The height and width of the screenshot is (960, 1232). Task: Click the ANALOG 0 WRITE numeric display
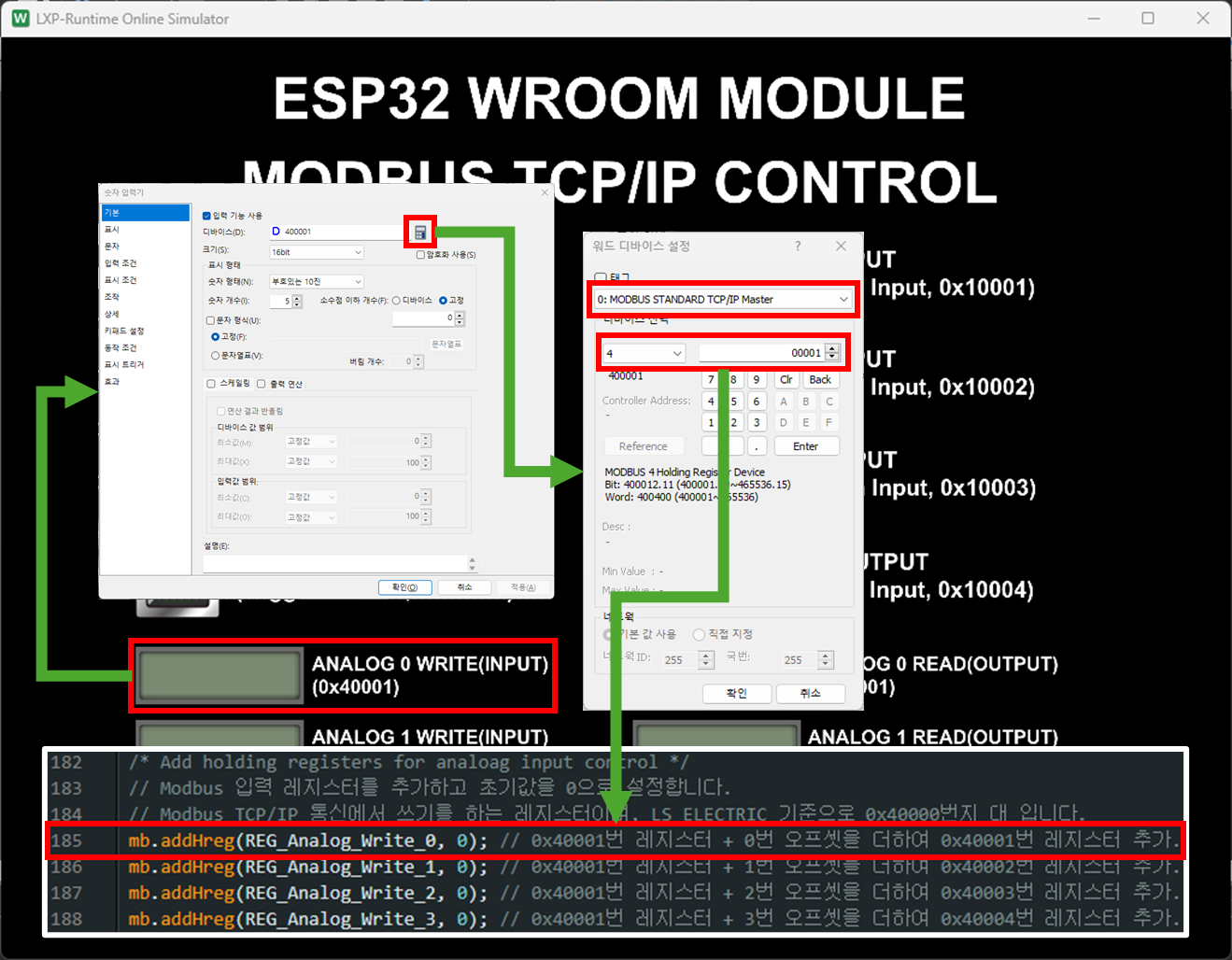click(x=219, y=675)
